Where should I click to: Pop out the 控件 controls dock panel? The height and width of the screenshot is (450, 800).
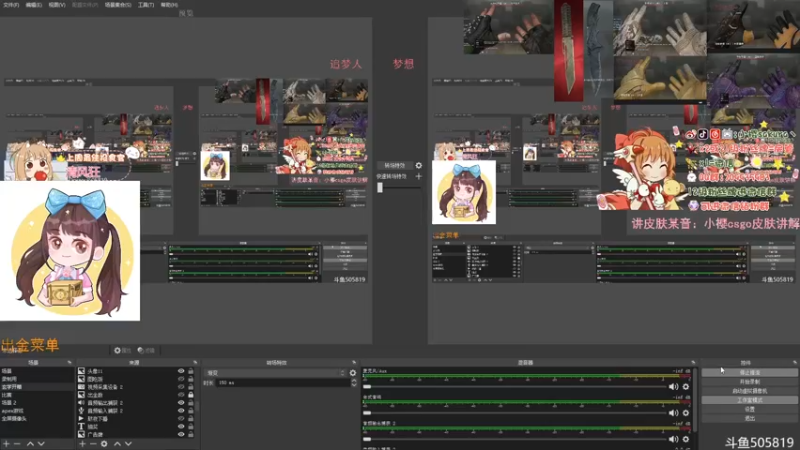(x=795, y=362)
